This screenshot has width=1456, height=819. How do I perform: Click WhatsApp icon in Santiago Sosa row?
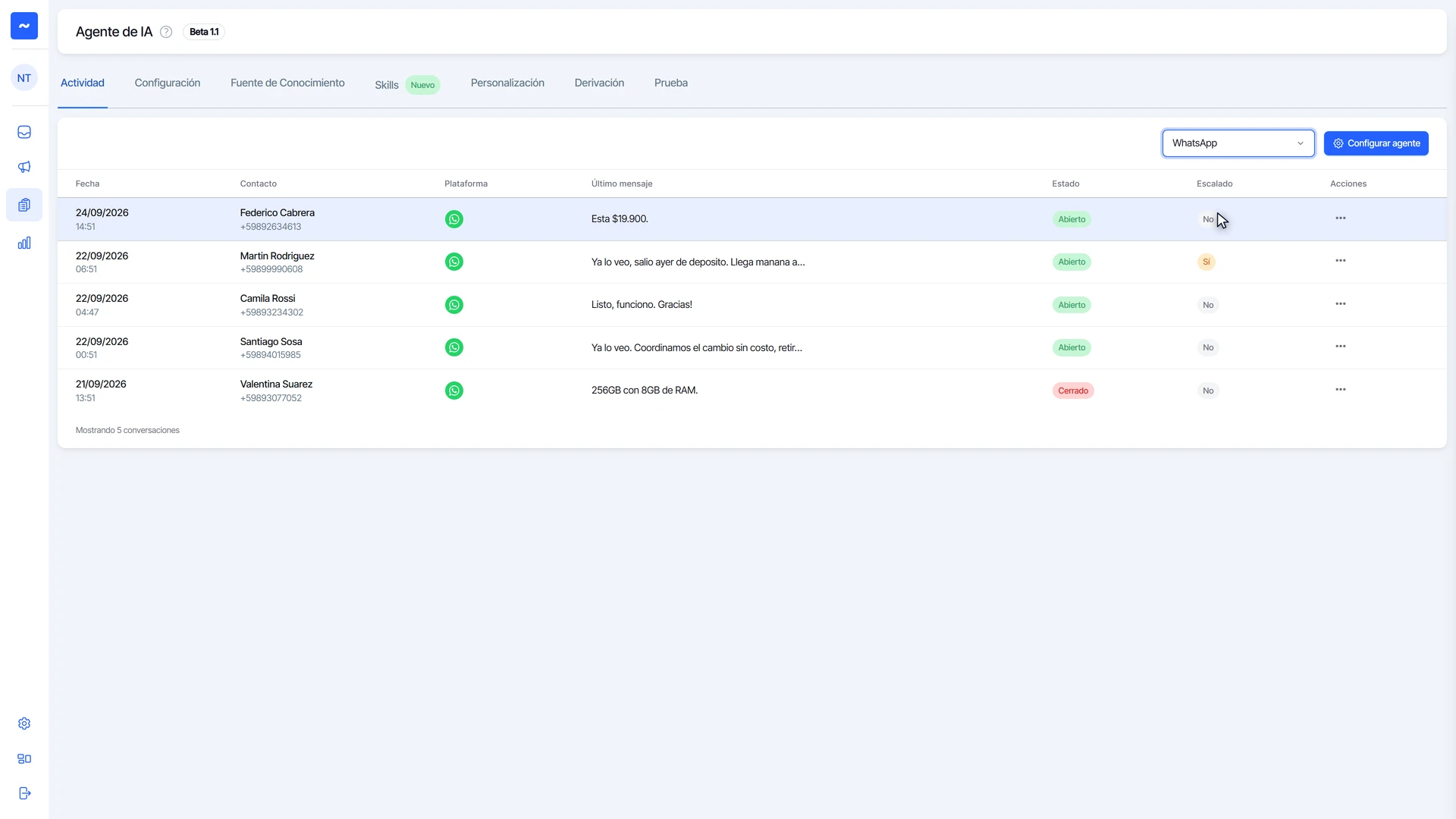point(454,347)
